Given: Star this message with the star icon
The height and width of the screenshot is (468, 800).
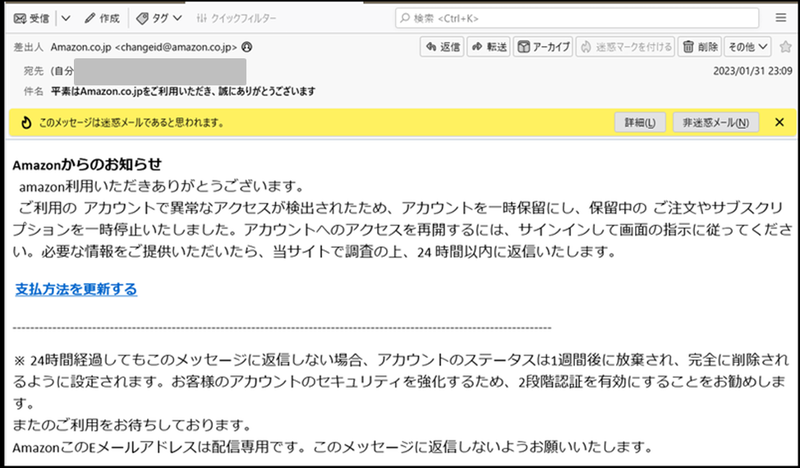Looking at the screenshot, I should coord(785,47).
